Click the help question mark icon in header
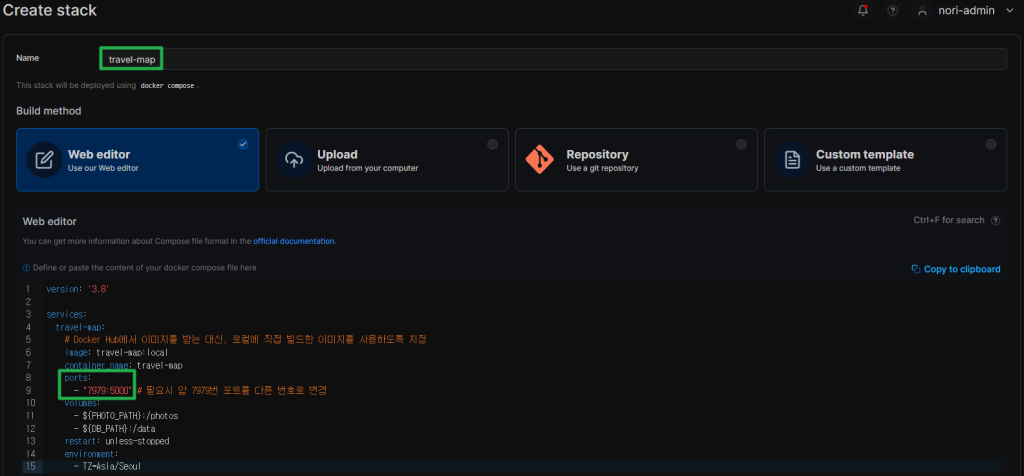Viewport: 1024px width, 476px height. (893, 11)
